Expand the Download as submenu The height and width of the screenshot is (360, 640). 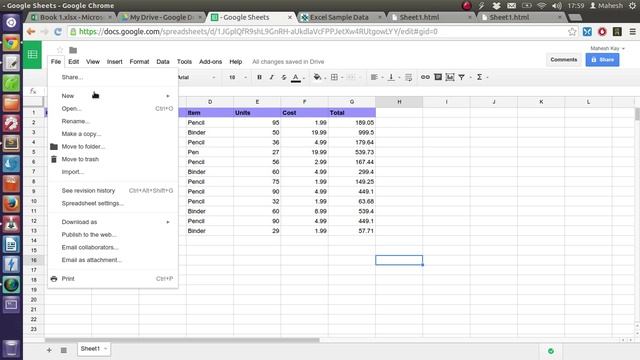(113, 222)
